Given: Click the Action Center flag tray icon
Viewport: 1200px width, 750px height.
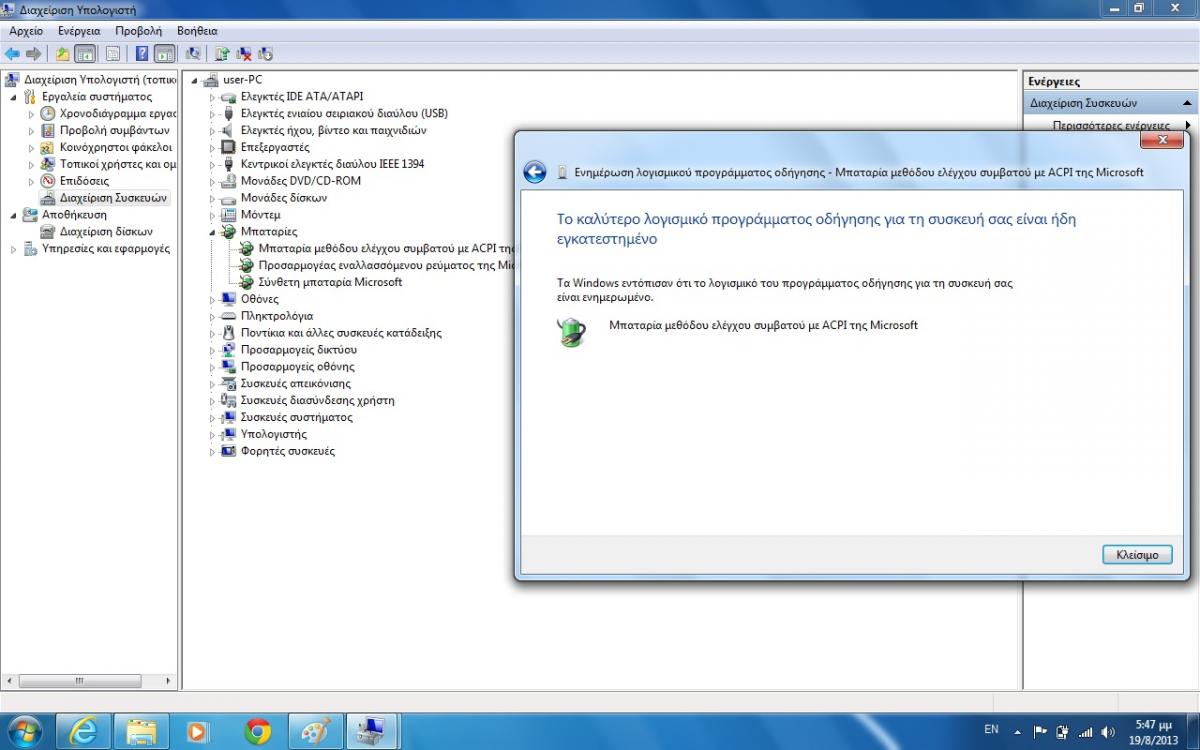Looking at the screenshot, I should click(1040, 732).
